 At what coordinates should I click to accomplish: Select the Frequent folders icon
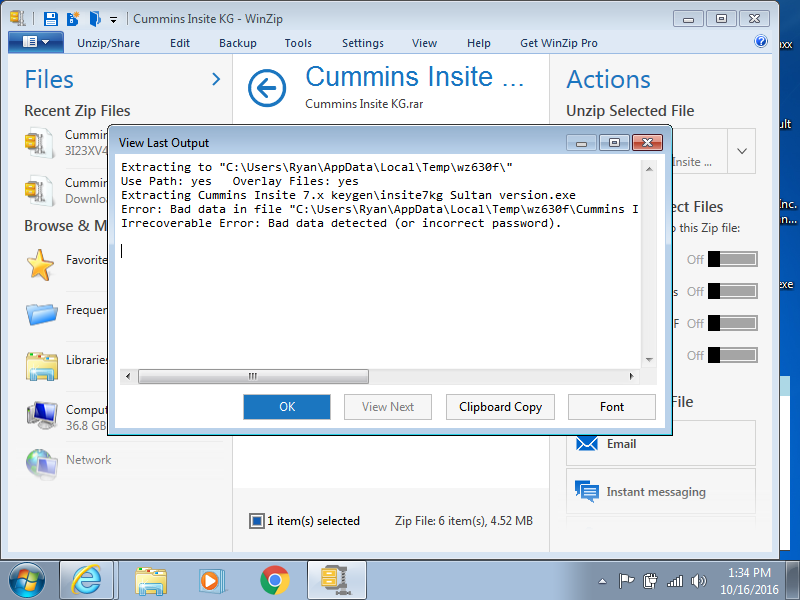coord(41,313)
